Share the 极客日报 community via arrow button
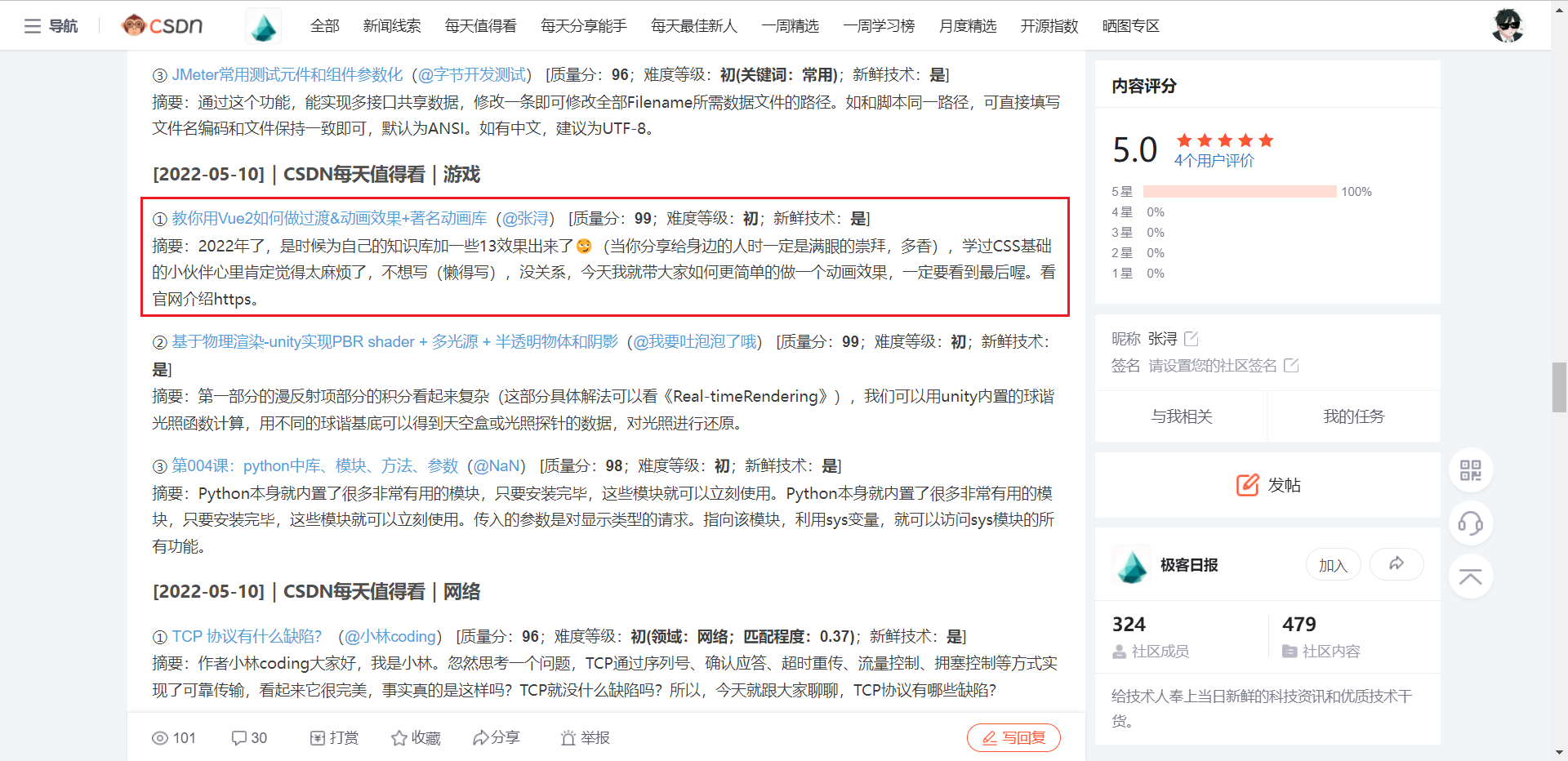 (1396, 564)
